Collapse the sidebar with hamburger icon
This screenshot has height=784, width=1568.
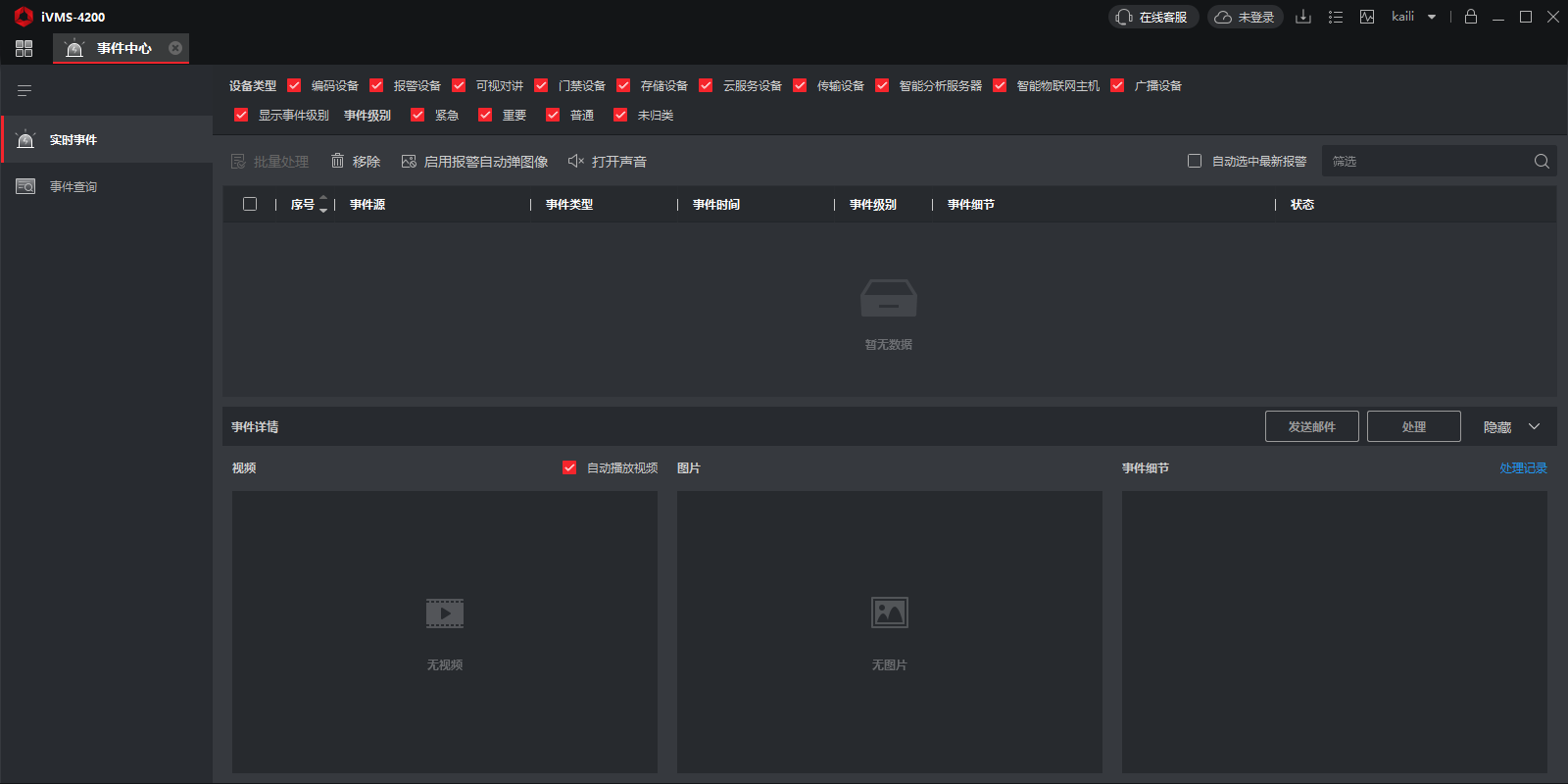pos(24,91)
